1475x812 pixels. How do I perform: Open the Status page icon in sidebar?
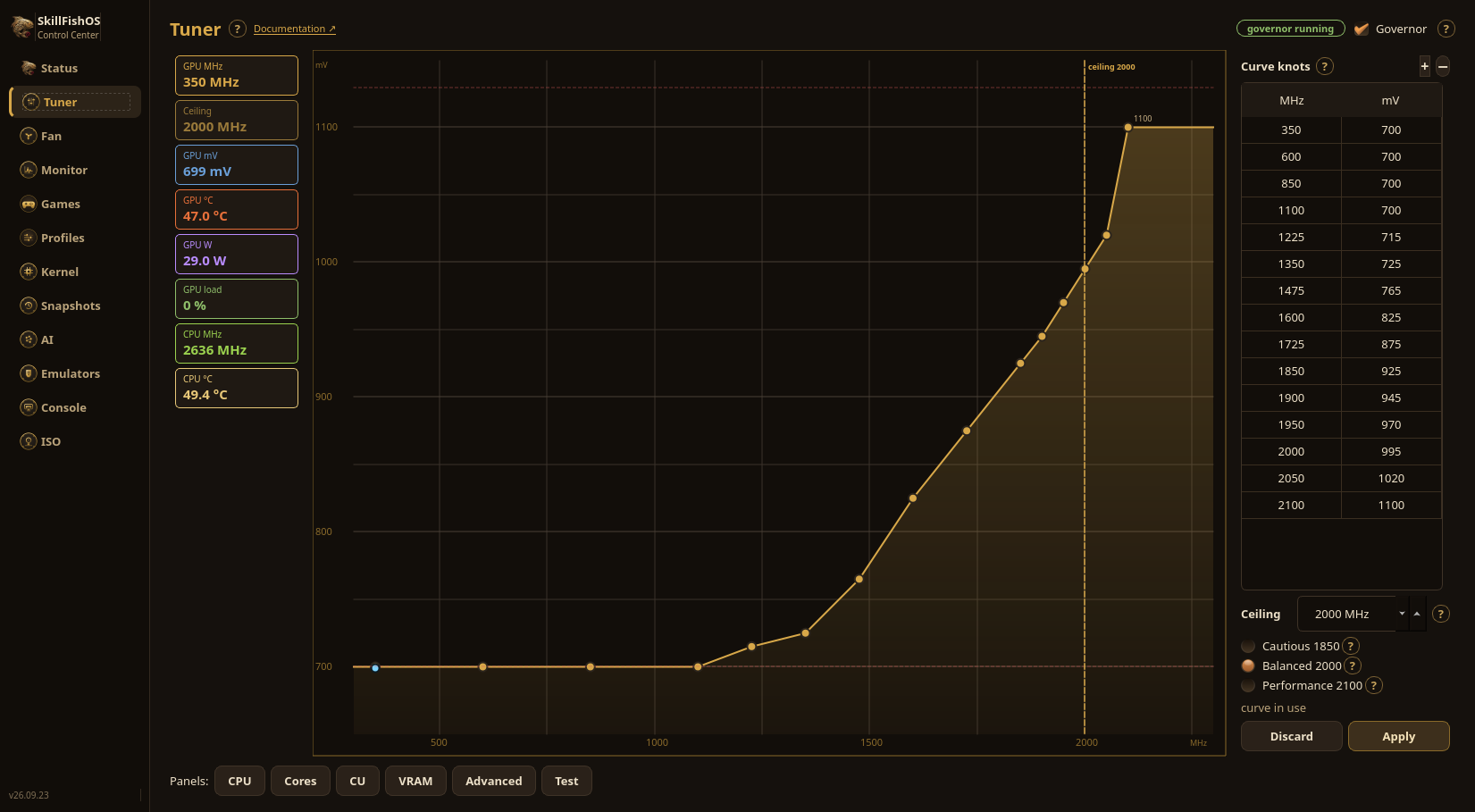[x=29, y=68]
